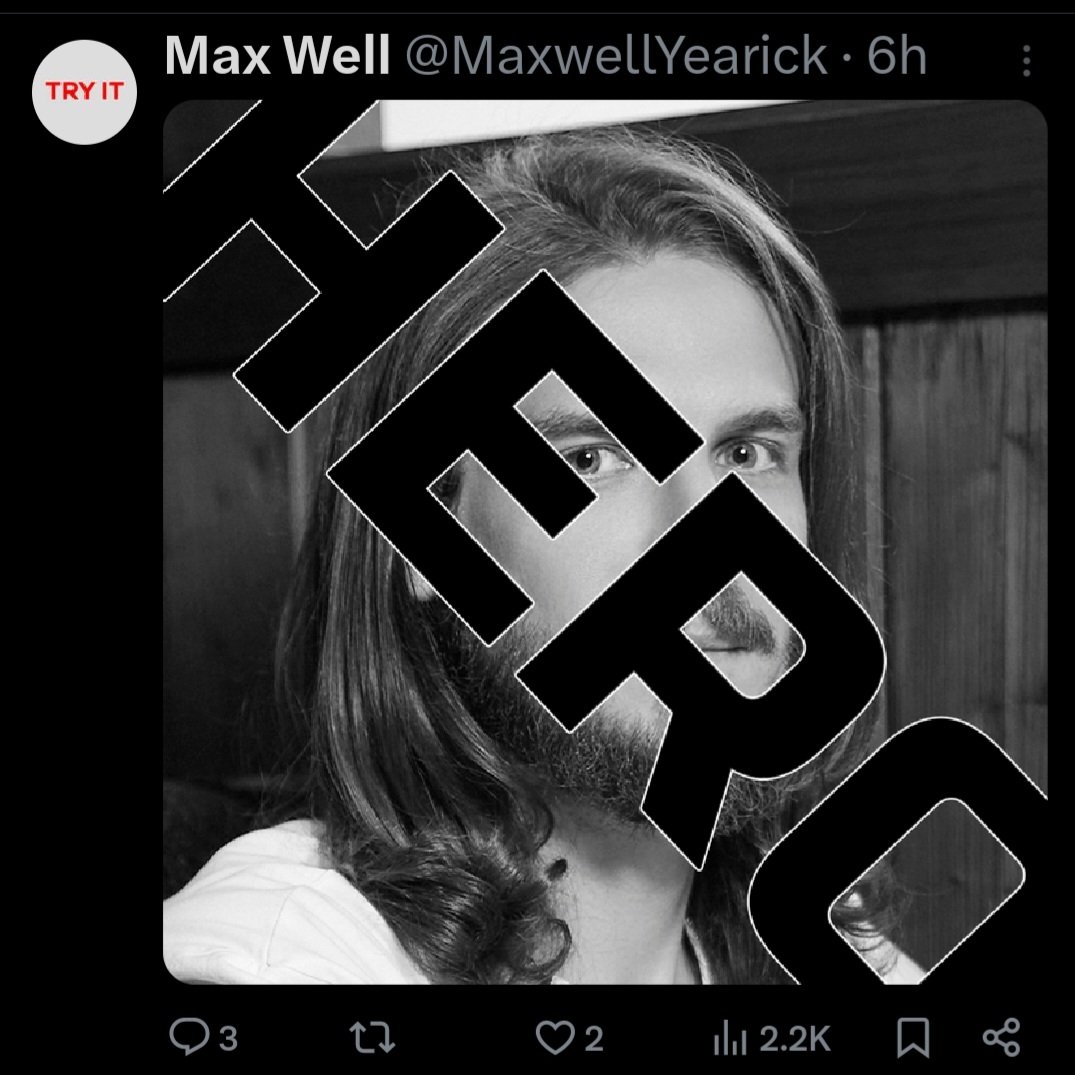Image resolution: width=1075 pixels, height=1075 pixels.
Task: Visit the Max Well display name profile
Action: [x=277, y=56]
